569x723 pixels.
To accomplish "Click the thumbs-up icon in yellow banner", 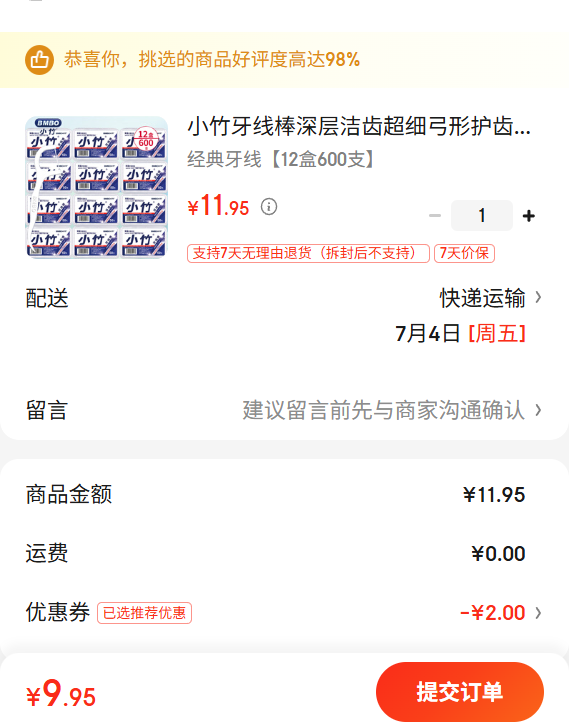I will coord(39,60).
